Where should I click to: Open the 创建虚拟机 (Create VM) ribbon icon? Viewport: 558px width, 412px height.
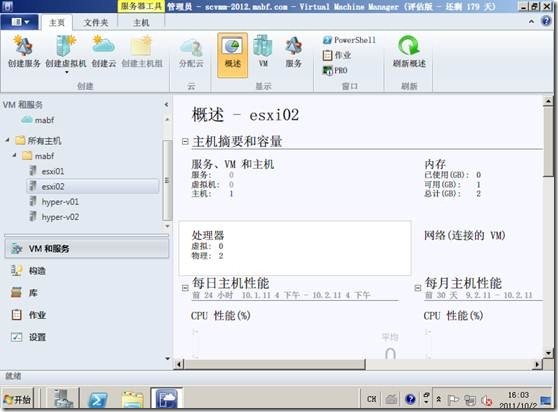click(66, 52)
